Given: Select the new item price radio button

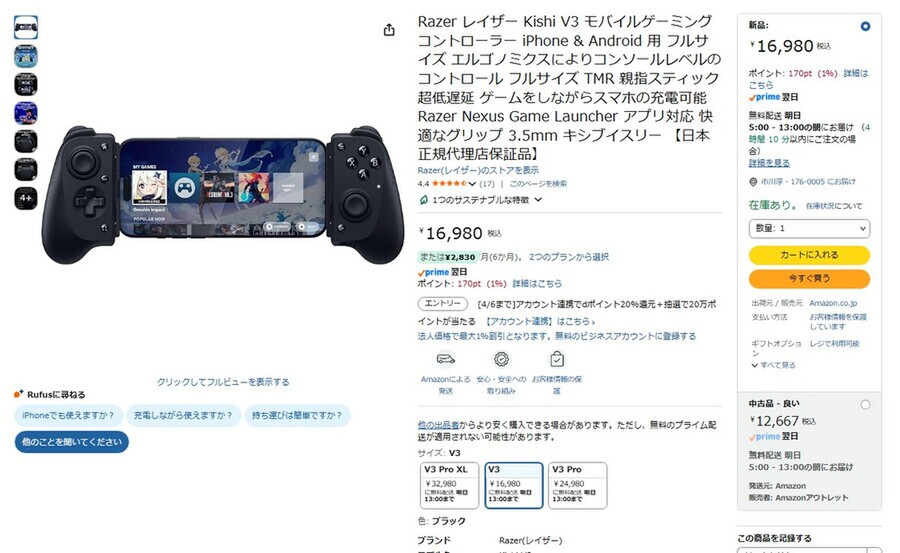Looking at the screenshot, I should 865,26.
